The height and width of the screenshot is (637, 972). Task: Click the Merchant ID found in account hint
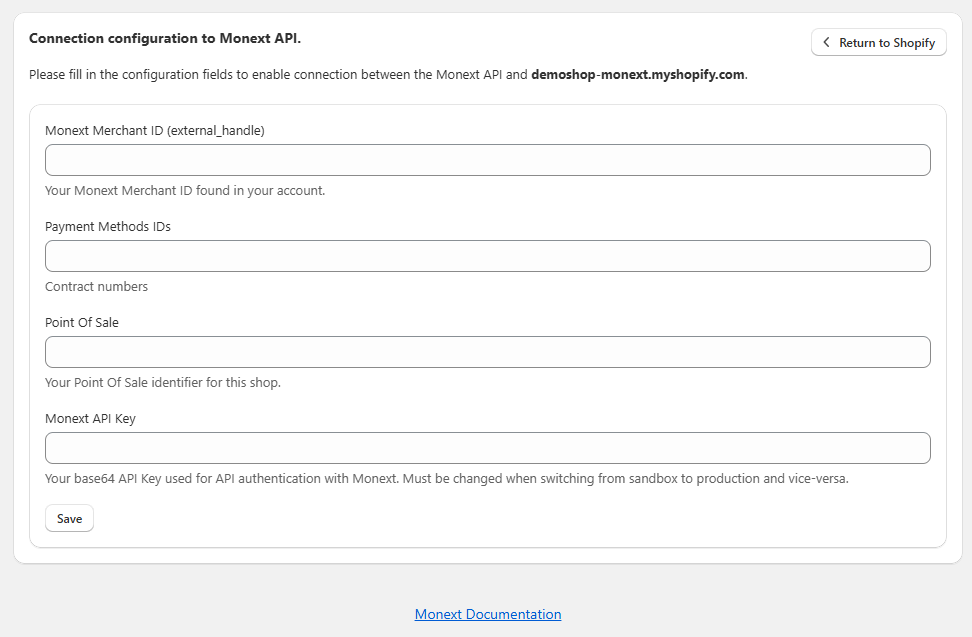click(x=185, y=191)
